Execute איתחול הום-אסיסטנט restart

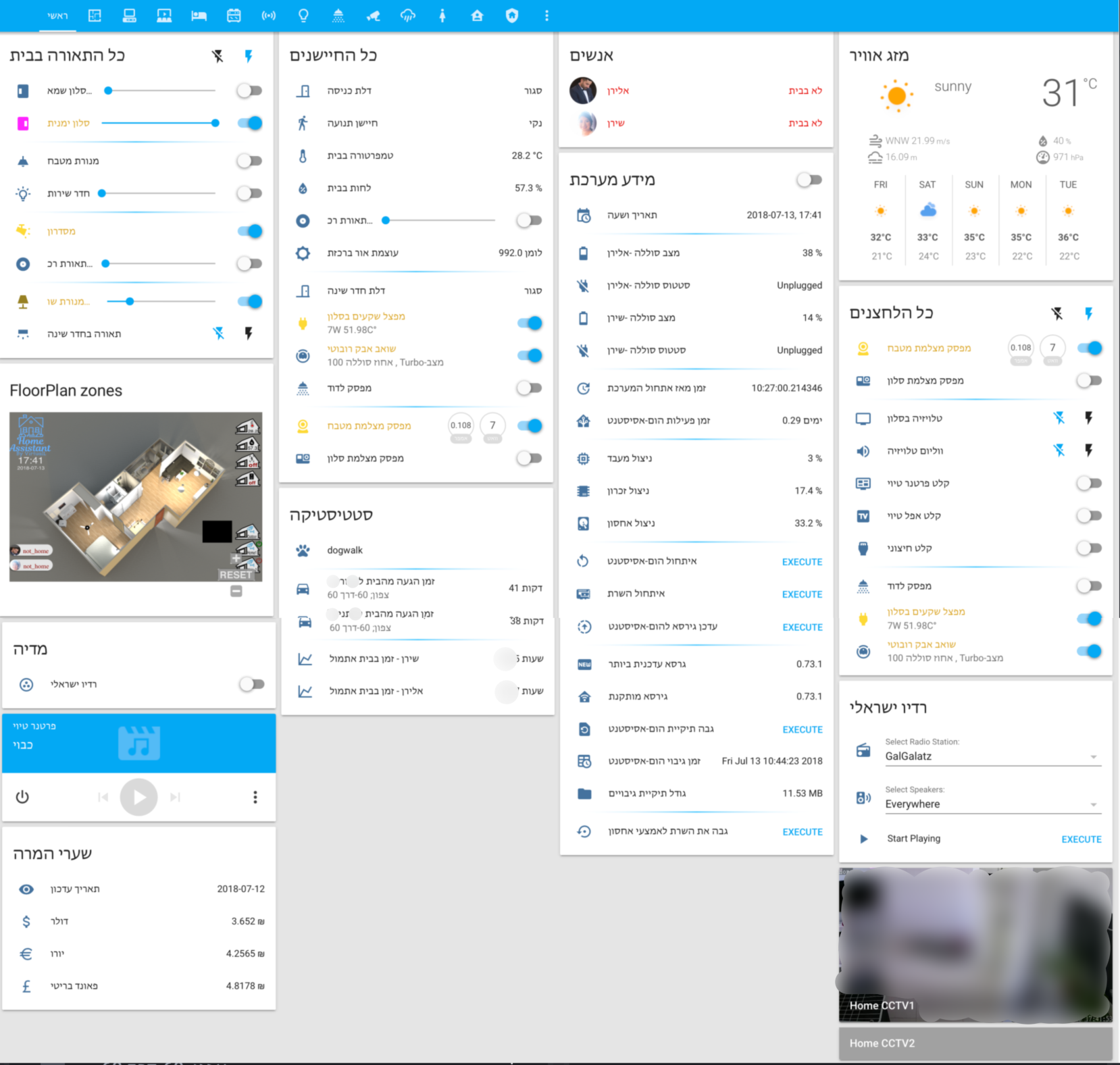pyautogui.click(x=803, y=562)
